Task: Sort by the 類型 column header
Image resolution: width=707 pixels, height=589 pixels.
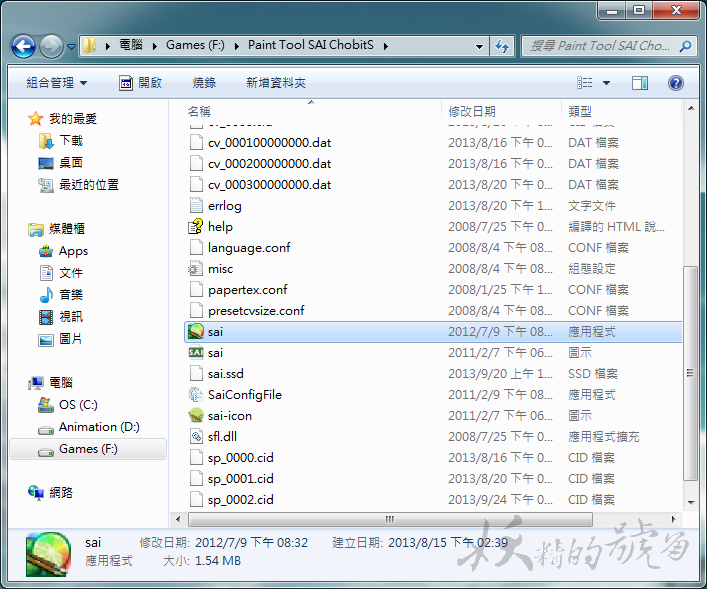Action: pyautogui.click(x=580, y=111)
